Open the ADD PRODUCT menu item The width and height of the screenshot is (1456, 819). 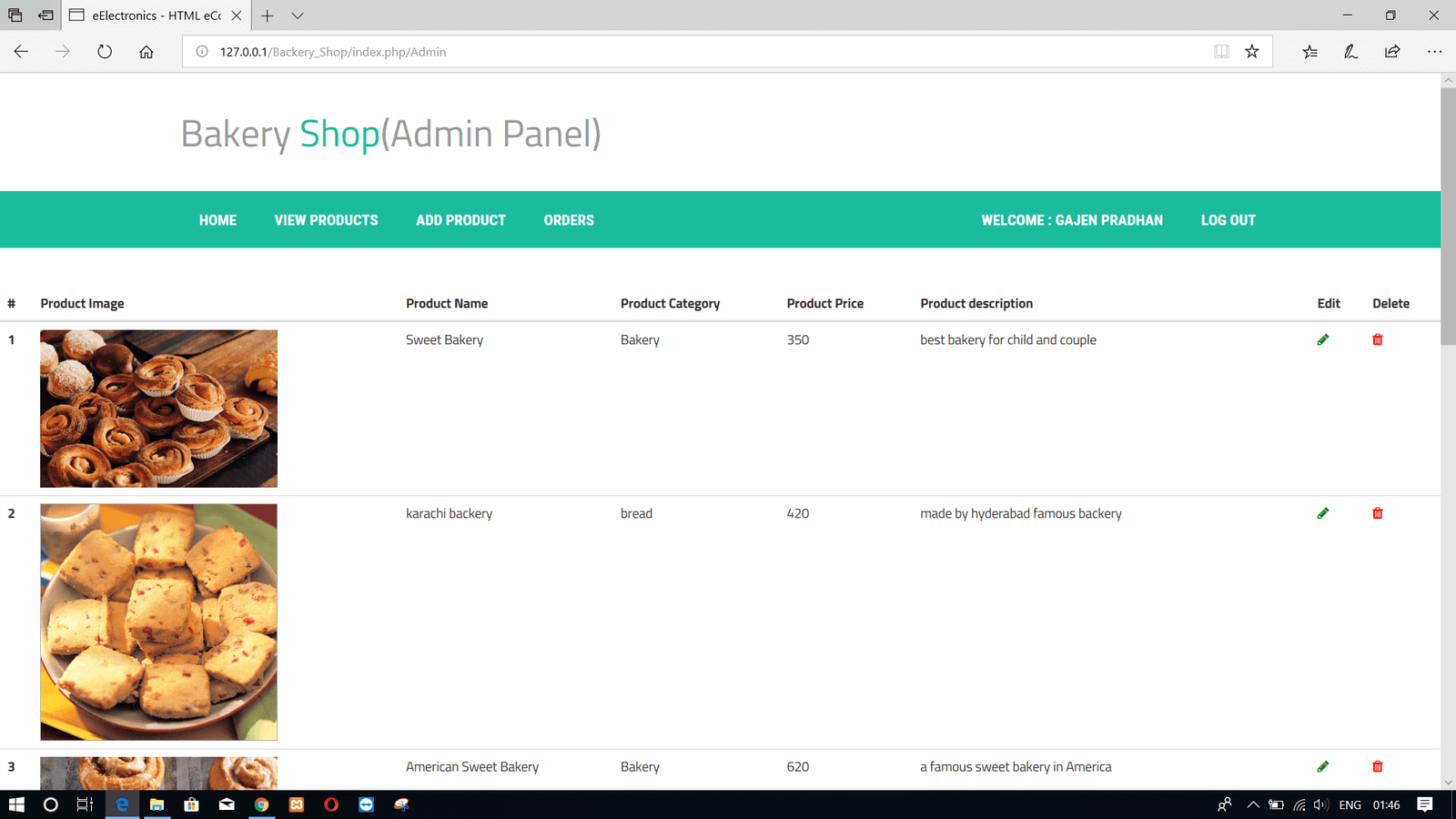point(460,220)
